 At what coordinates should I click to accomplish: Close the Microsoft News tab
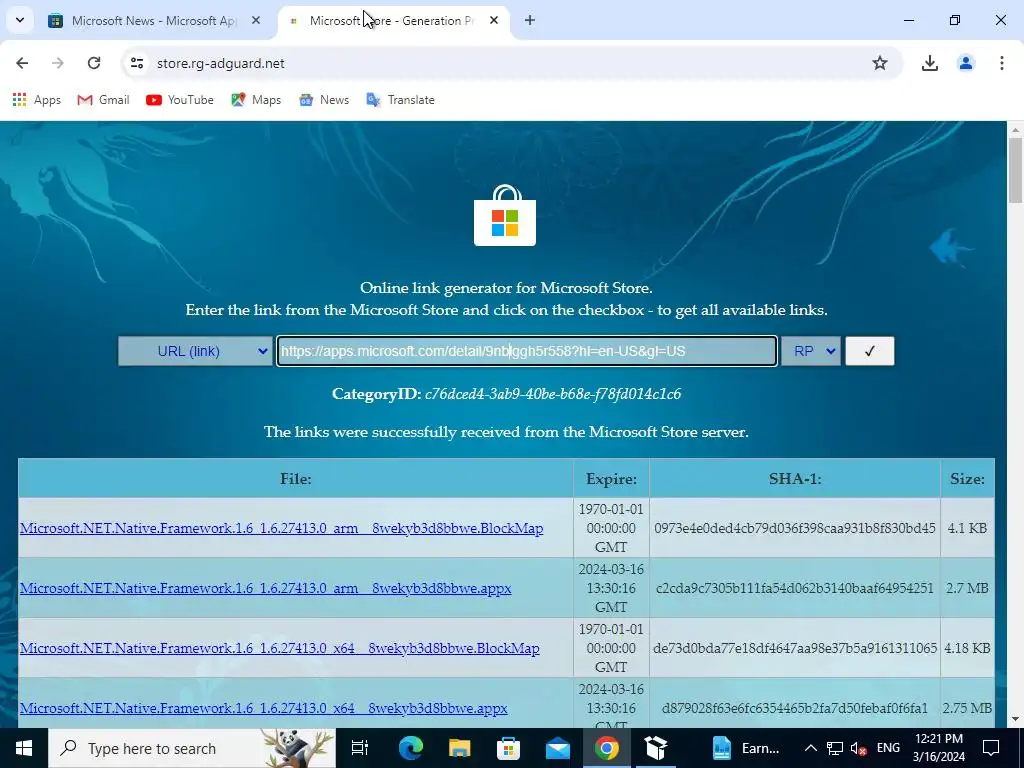(x=255, y=20)
